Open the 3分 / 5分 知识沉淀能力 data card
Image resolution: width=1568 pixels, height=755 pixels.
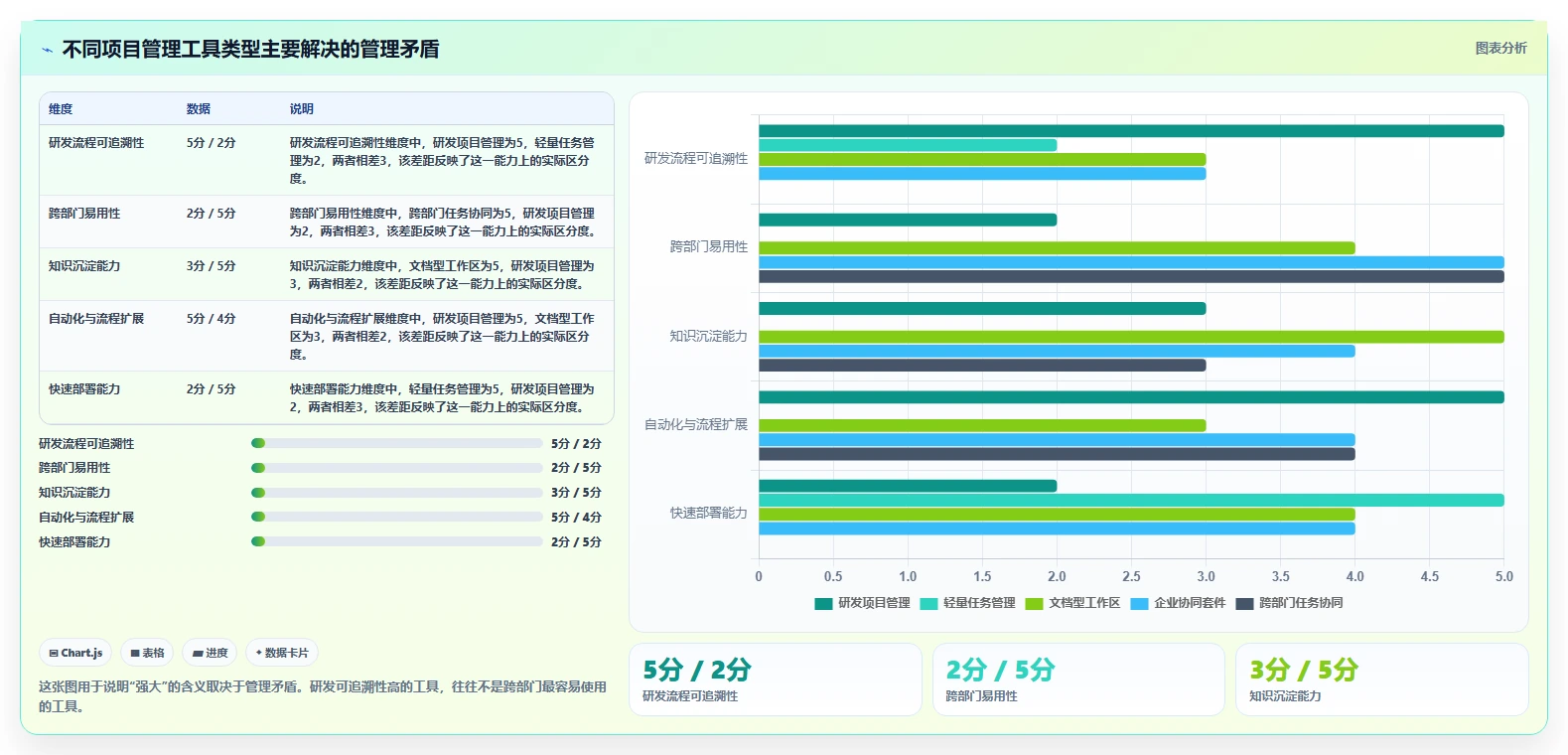pos(1381,679)
